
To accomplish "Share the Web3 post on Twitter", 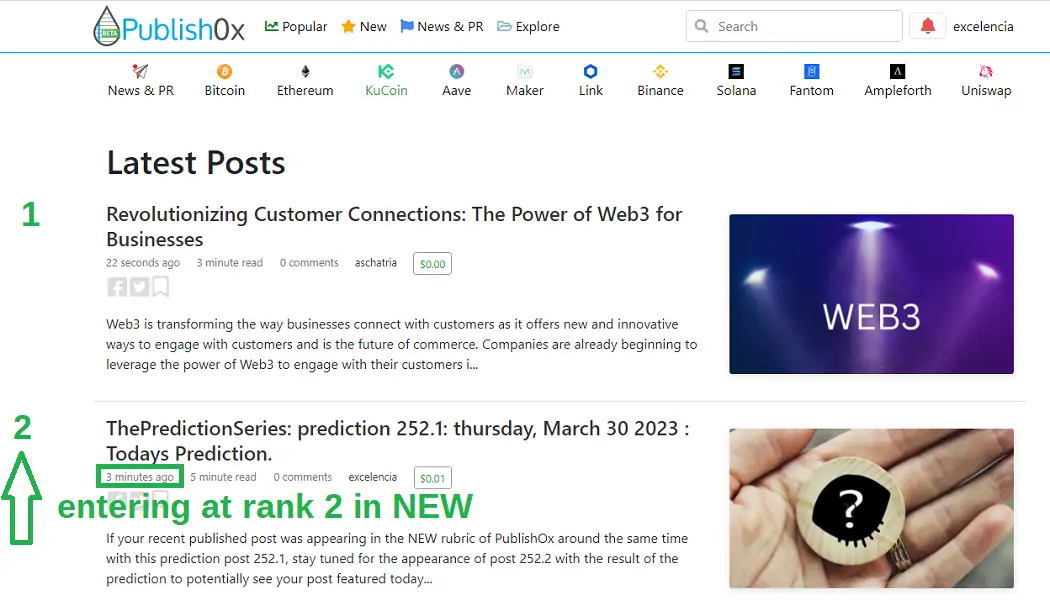I will point(139,287).
